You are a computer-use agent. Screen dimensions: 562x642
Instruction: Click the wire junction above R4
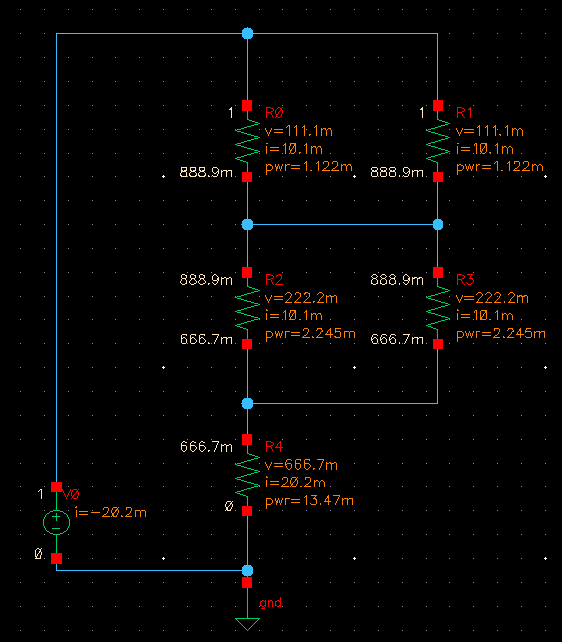pos(247,404)
